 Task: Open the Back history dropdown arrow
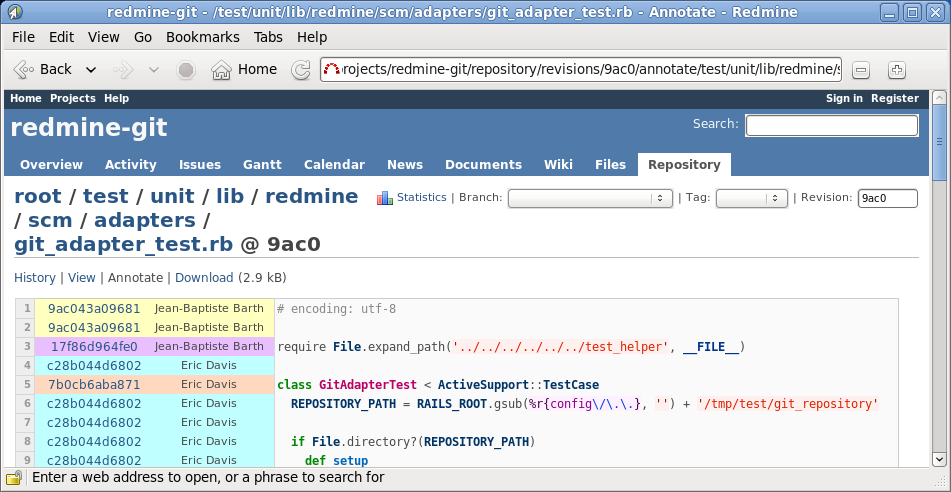91,70
